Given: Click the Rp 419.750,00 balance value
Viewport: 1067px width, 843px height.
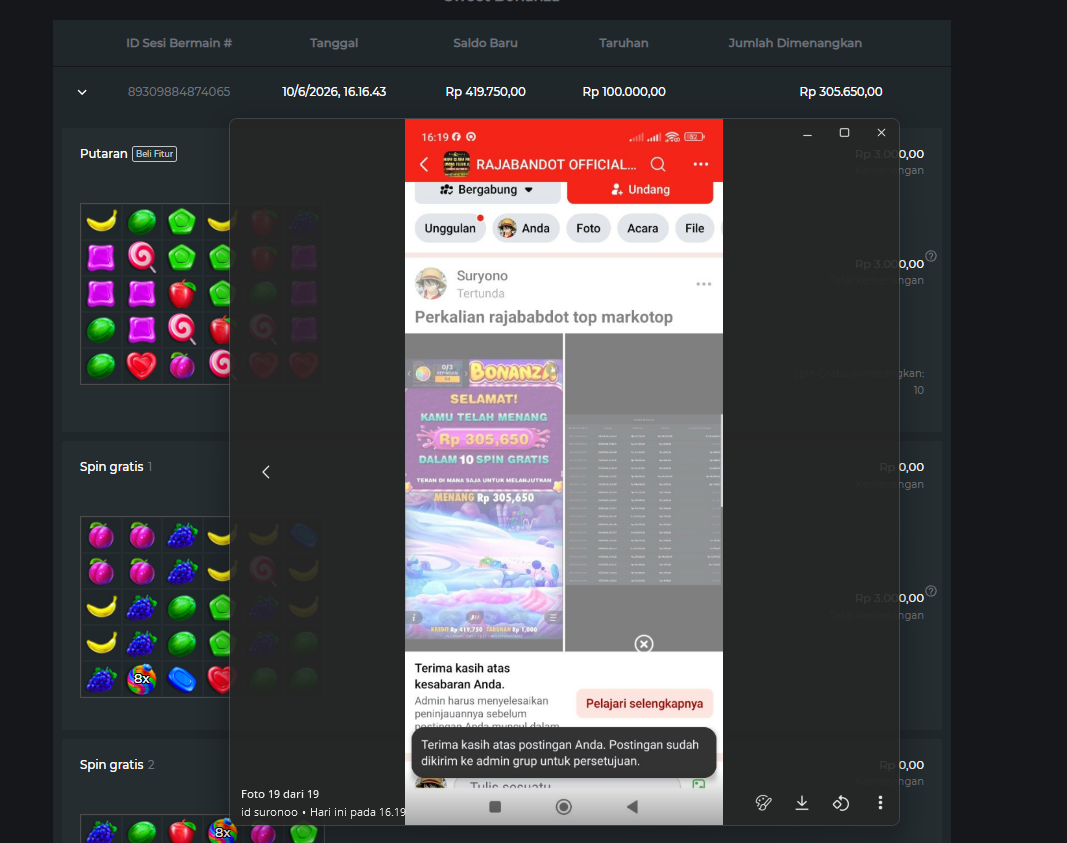Looking at the screenshot, I should click(x=485, y=92).
